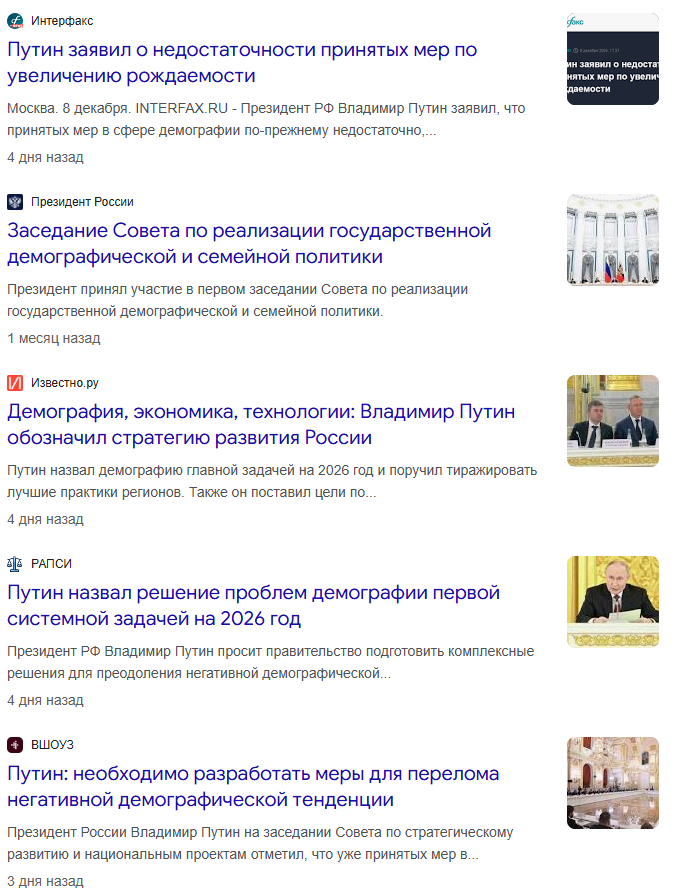Click the Президент России source name
This screenshot has width=694, height=893.
[x=82, y=202]
